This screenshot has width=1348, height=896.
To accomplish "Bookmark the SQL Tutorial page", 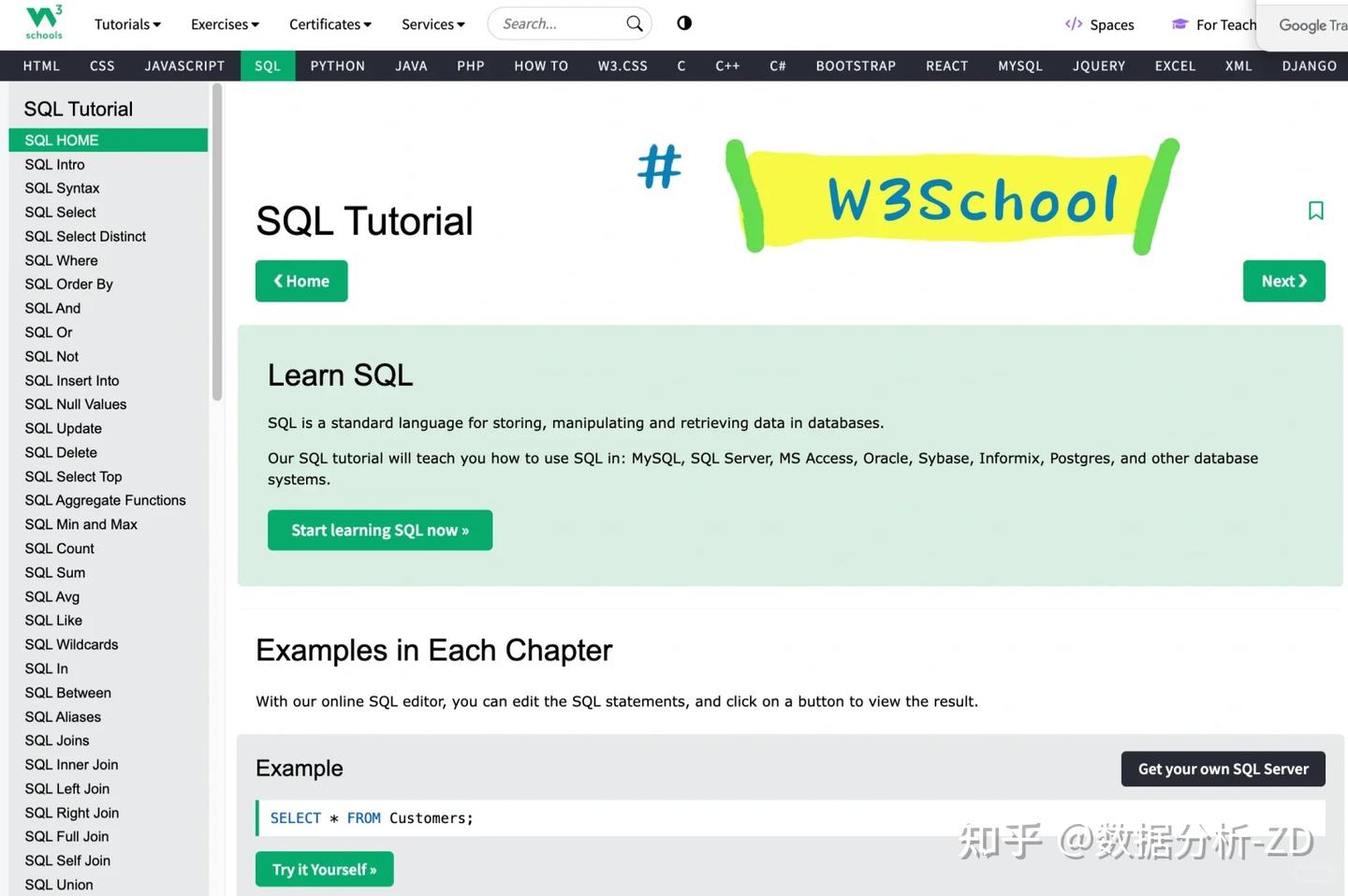I will tap(1316, 211).
